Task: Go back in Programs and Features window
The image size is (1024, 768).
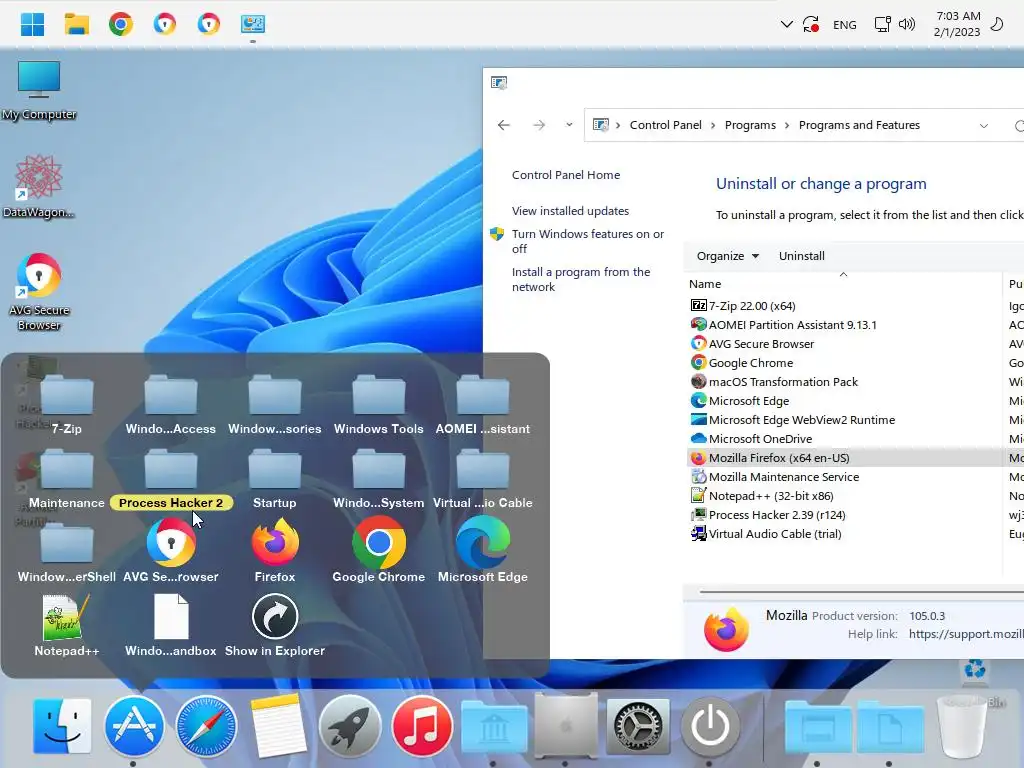Action: [504, 125]
